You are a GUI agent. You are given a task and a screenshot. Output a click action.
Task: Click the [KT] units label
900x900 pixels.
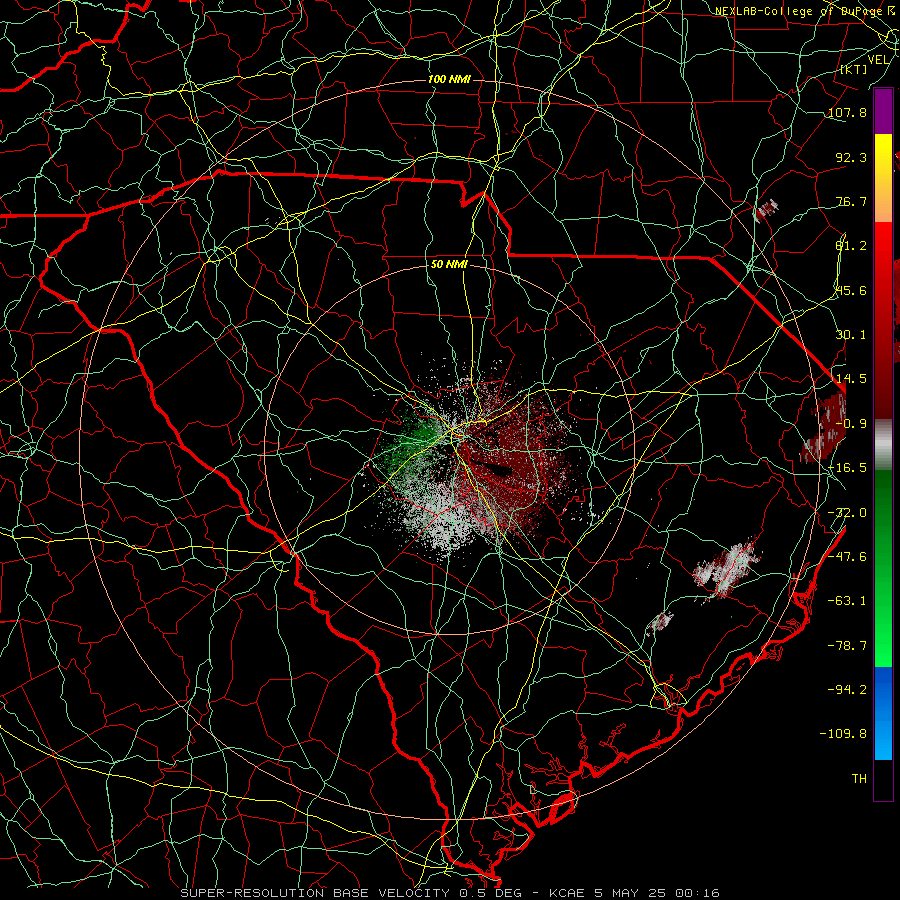[x=854, y=69]
